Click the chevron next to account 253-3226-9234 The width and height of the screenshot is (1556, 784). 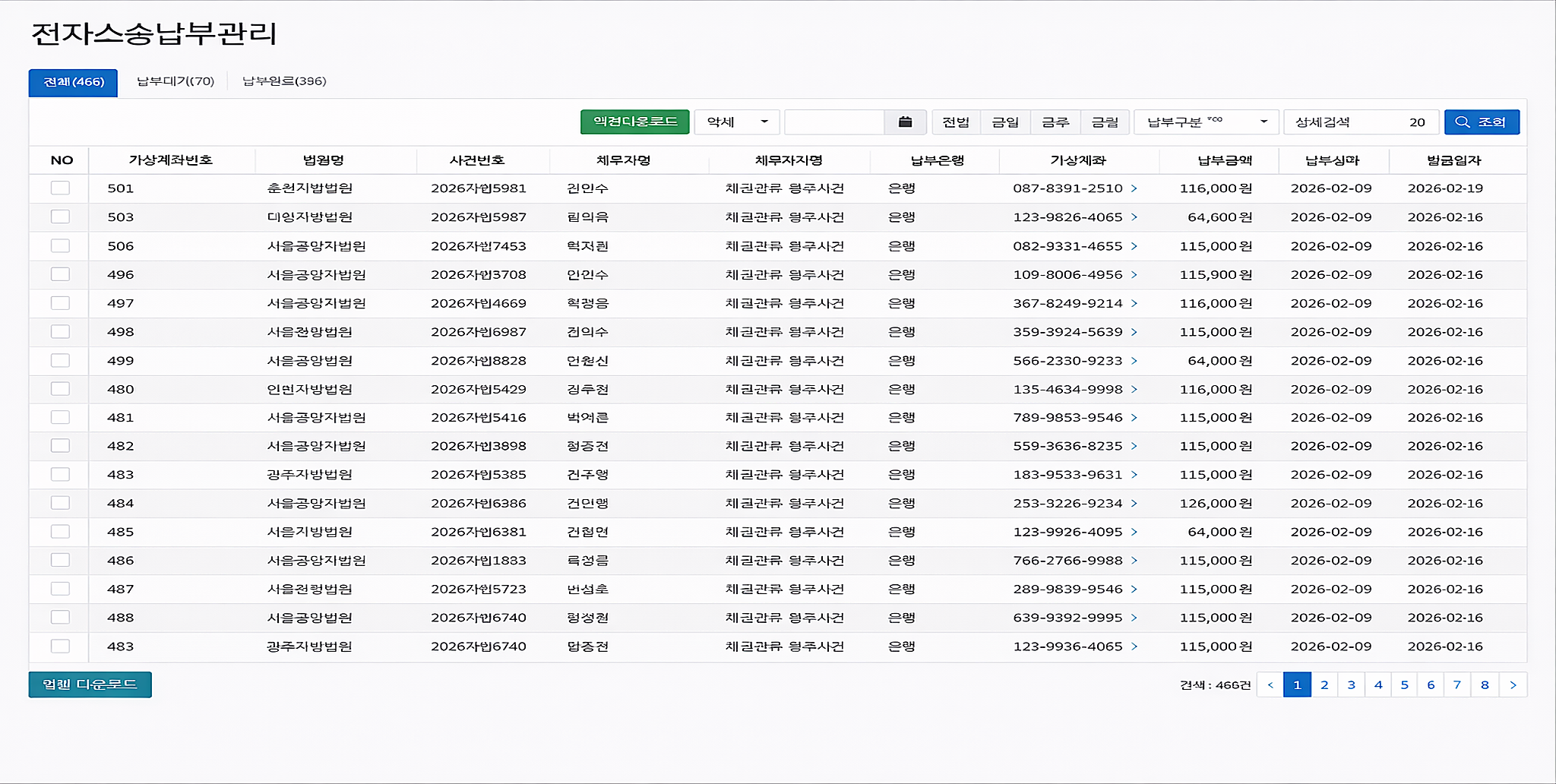(1134, 503)
